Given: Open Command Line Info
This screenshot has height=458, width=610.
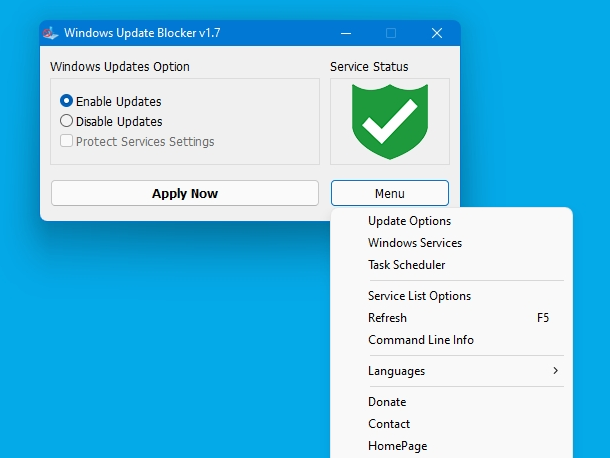Looking at the screenshot, I should point(420,340).
